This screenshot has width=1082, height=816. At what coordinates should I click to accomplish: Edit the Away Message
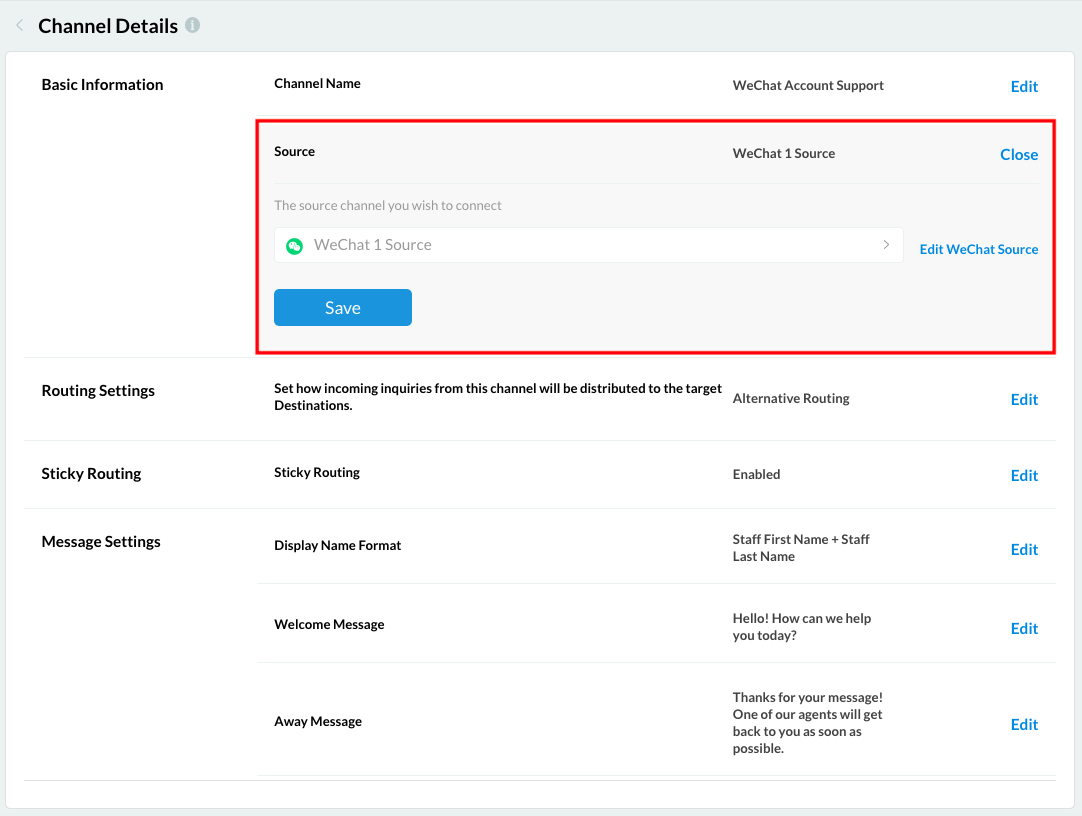[x=1024, y=724]
